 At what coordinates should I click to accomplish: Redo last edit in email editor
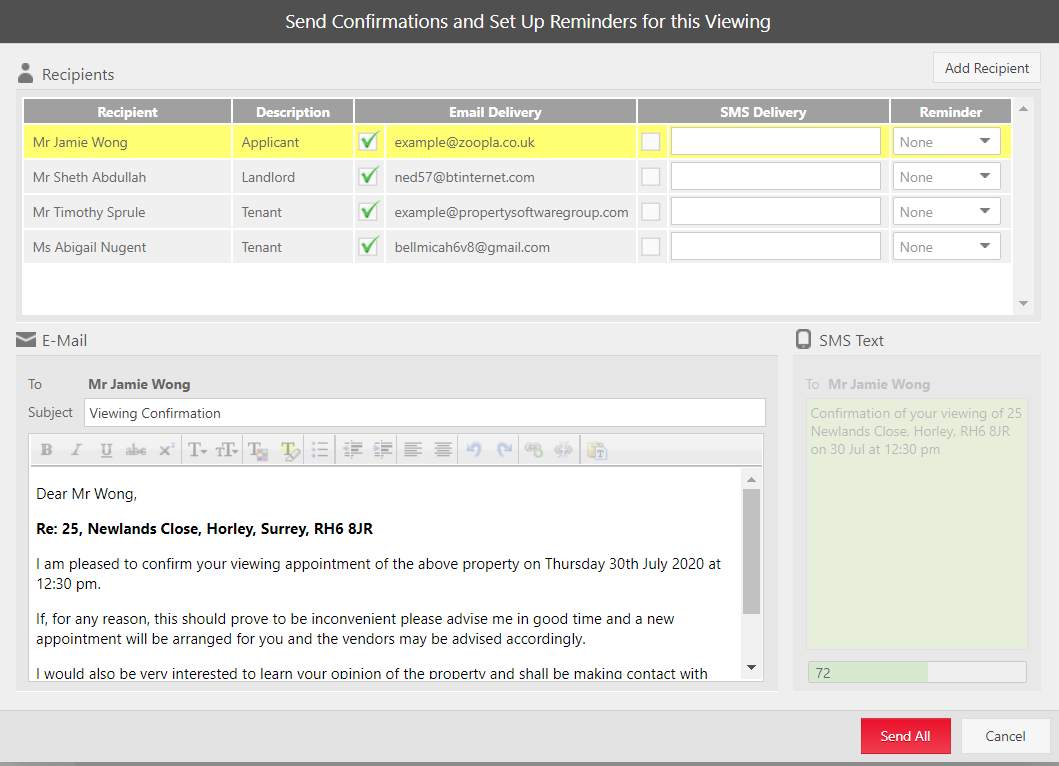coord(504,450)
